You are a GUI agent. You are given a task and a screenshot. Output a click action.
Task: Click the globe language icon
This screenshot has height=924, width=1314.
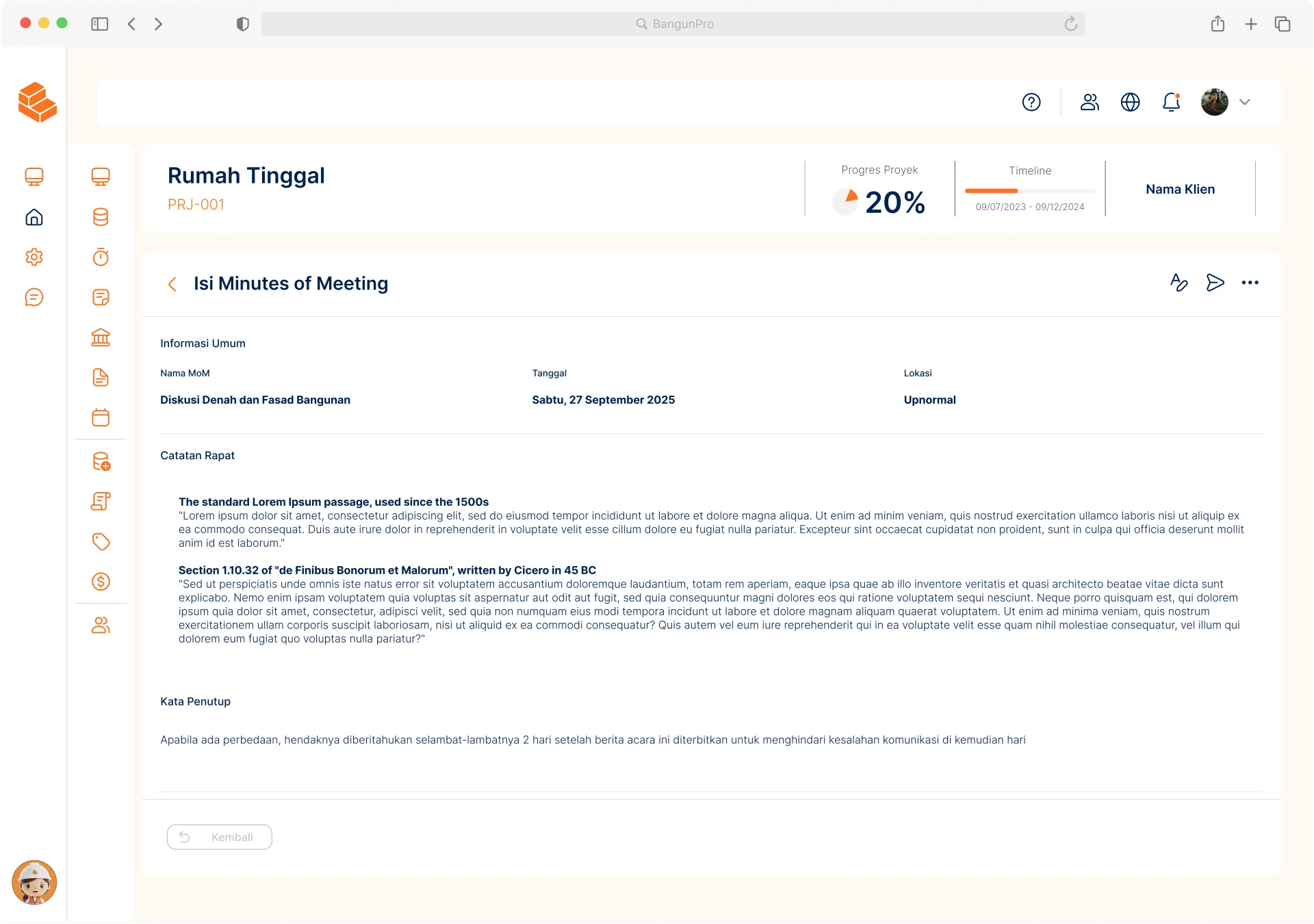pos(1130,102)
